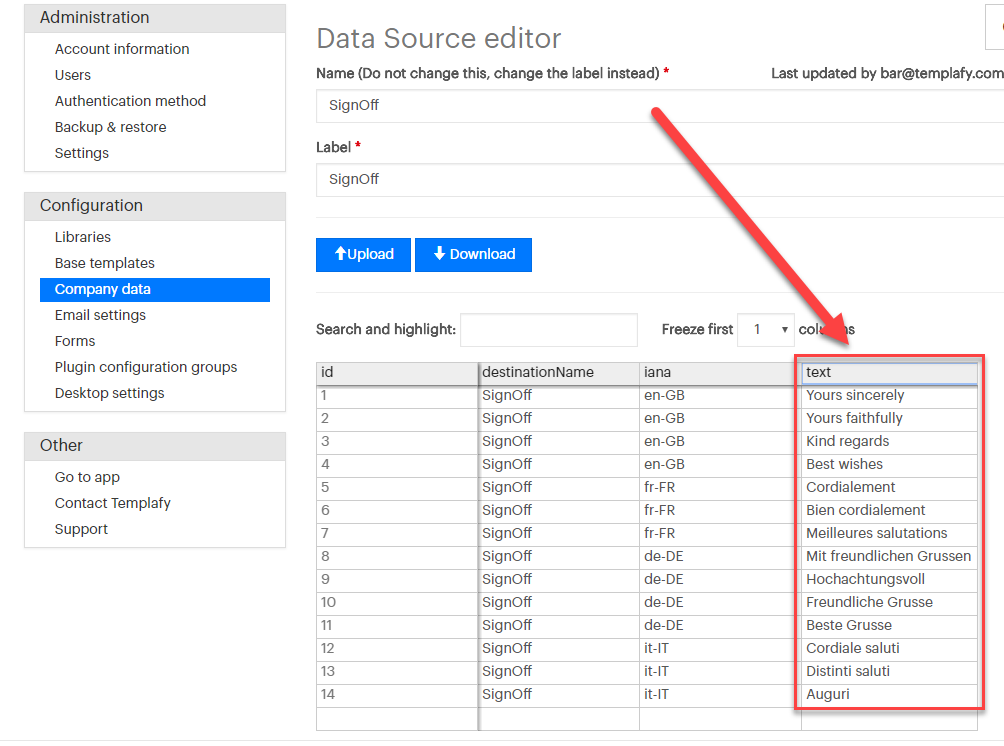Select the iana cell in row 2
The height and width of the screenshot is (746, 1004).
click(720, 419)
